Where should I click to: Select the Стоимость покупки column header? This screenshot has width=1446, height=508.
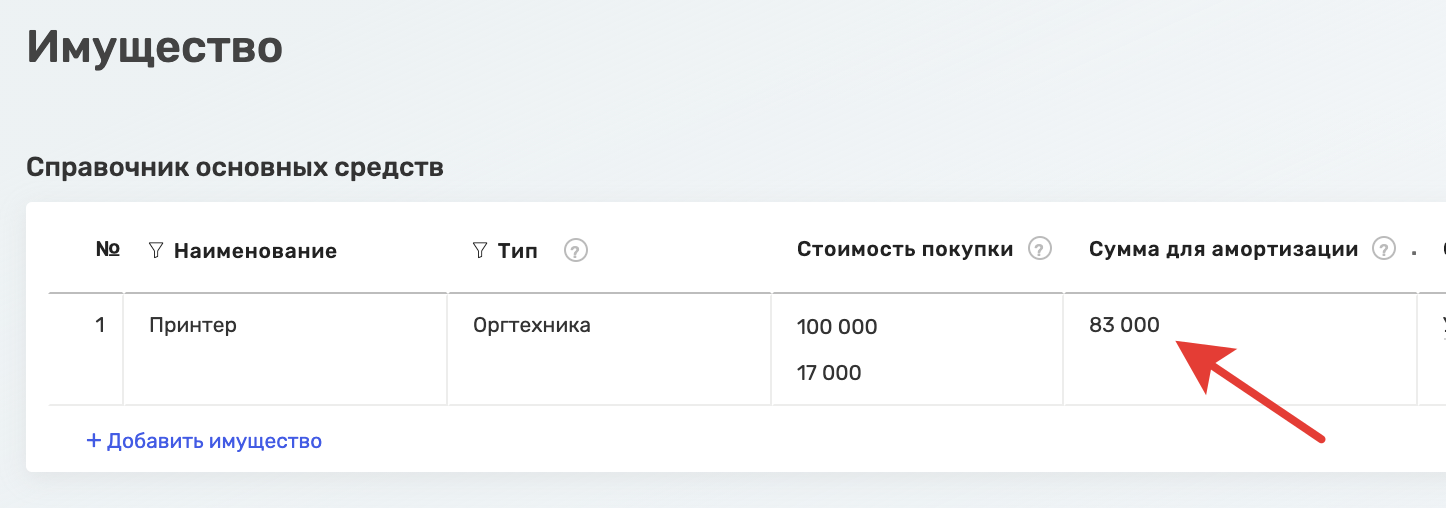click(x=905, y=249)
